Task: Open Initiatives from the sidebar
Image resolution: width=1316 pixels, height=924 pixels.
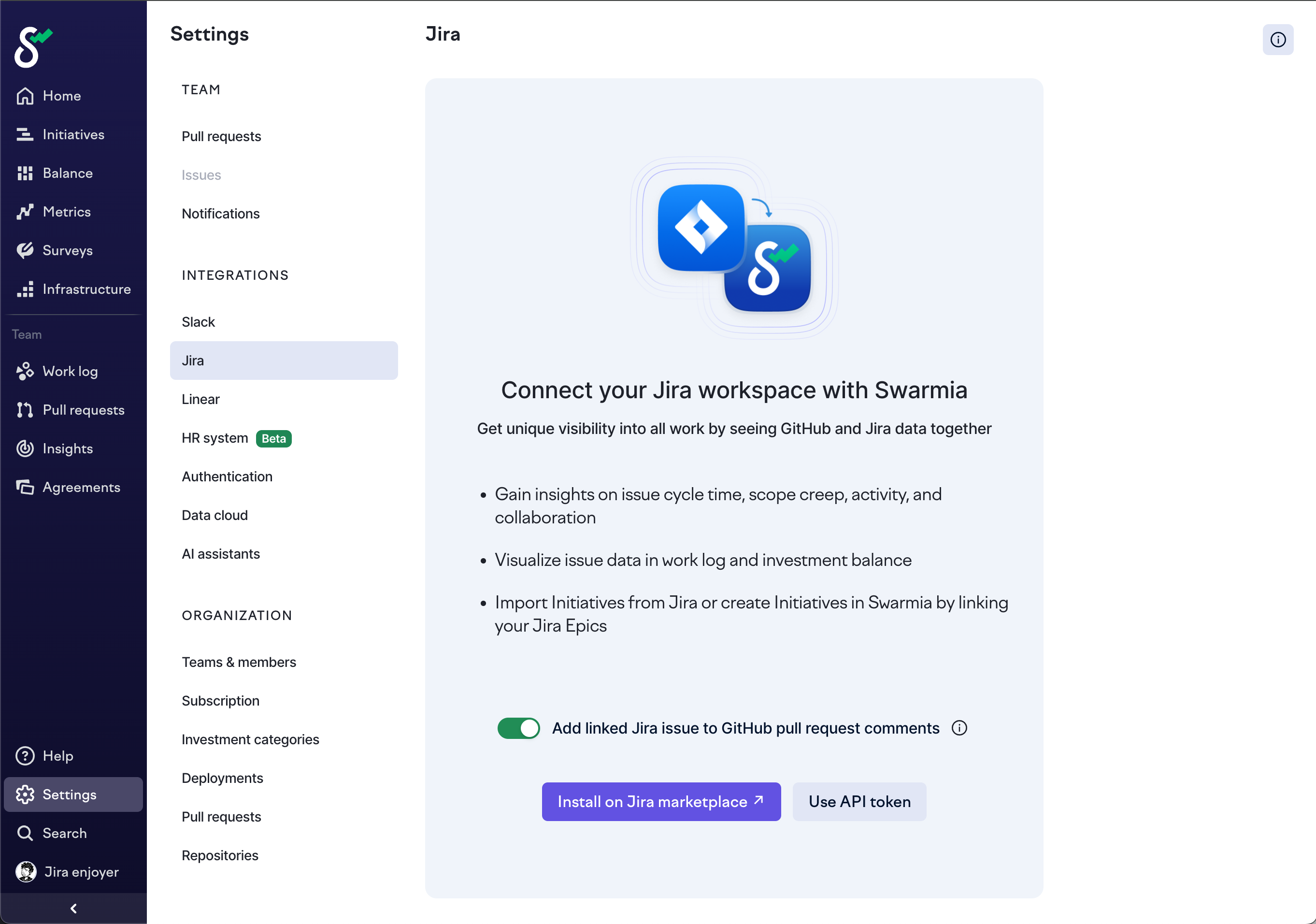Action: pos(73,134)
